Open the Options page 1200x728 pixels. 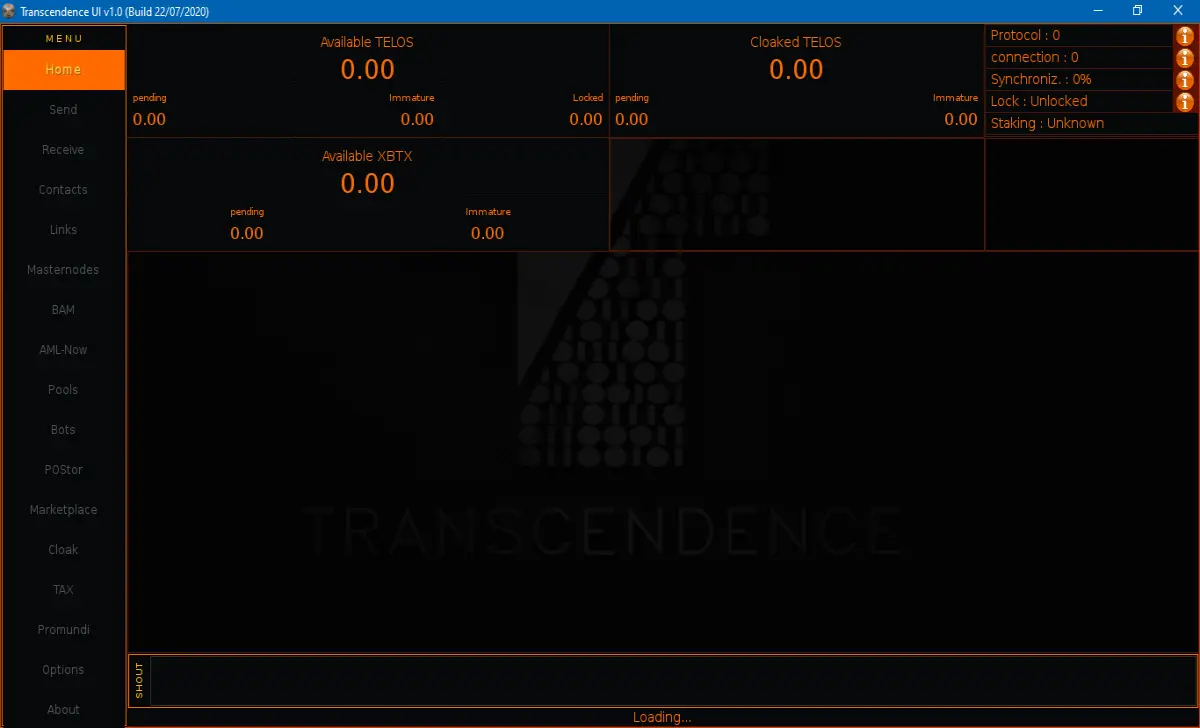(63, 670)
